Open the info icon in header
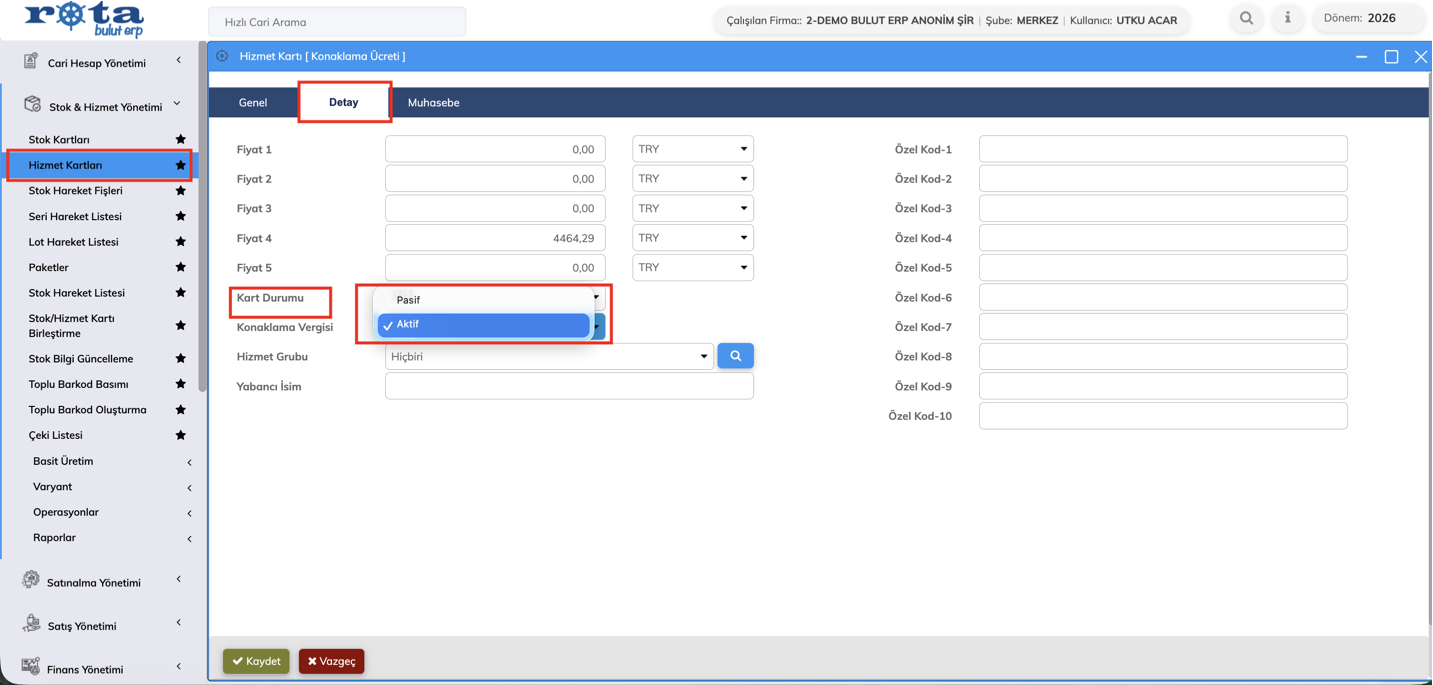The height and width of the screenshot is (685, 1433). click(x=1287, y=18)
